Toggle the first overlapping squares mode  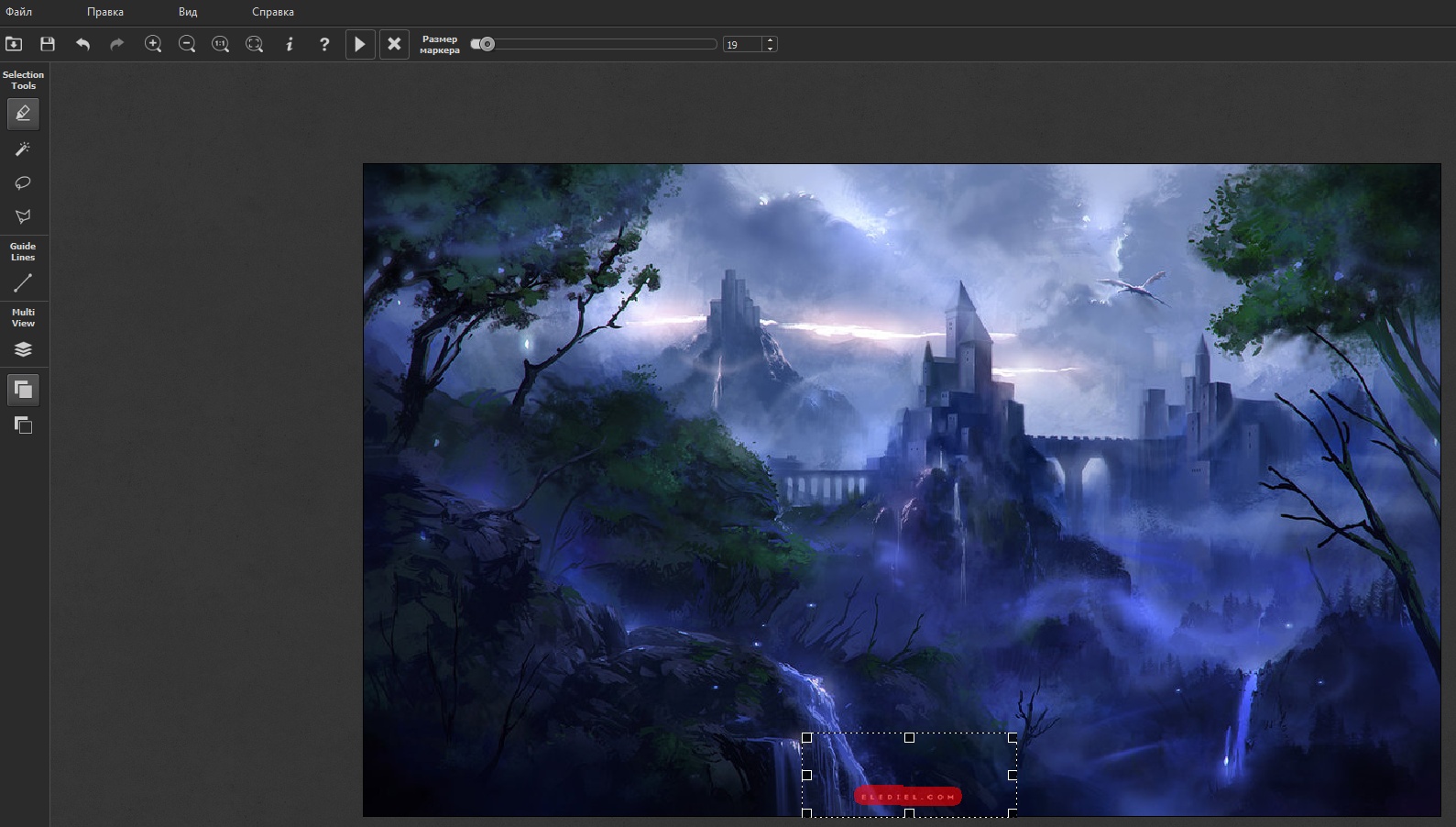[x=23, y=390]
